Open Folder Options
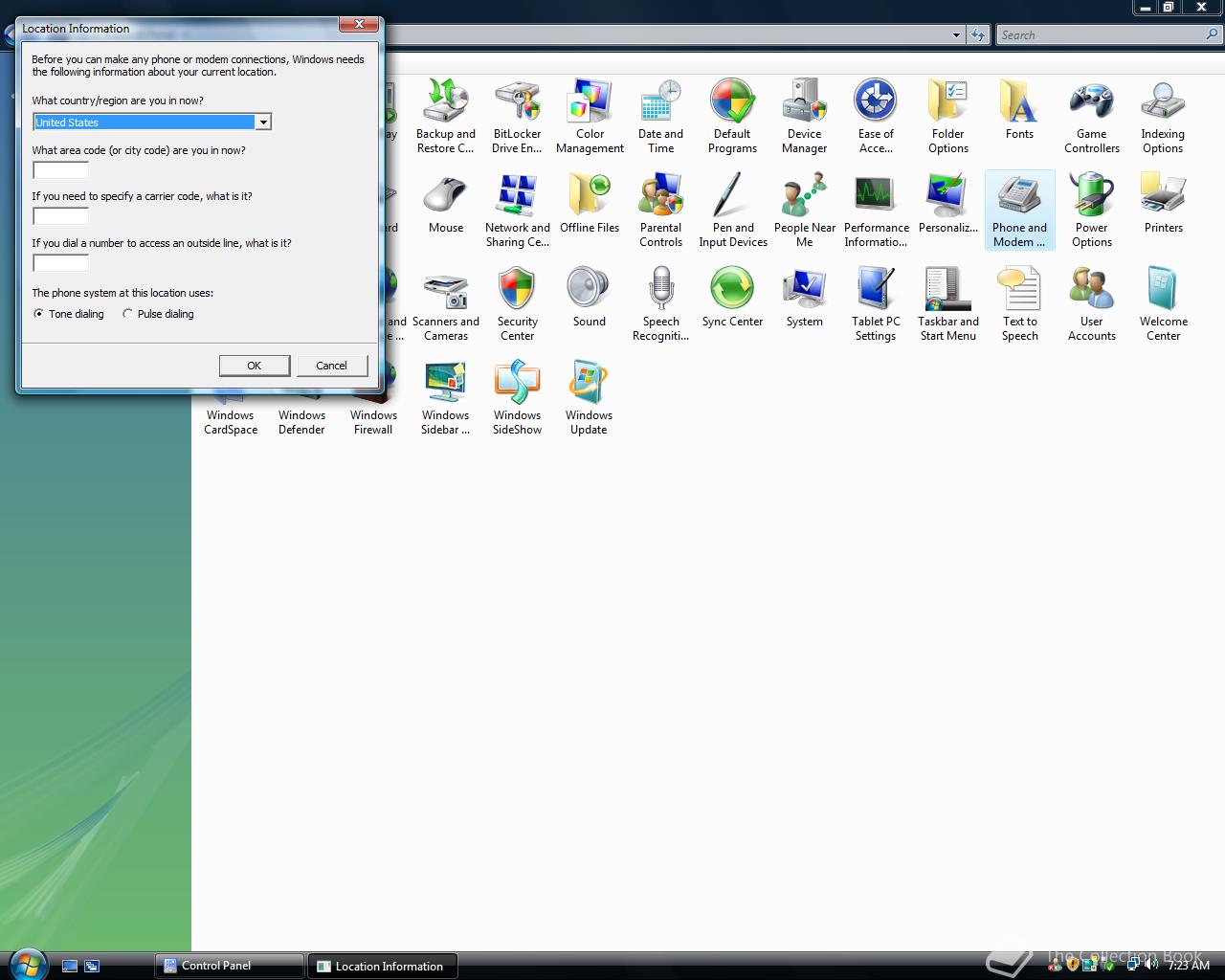The image size is (1225, 980). pyautogui.click(x=948, y=117)
